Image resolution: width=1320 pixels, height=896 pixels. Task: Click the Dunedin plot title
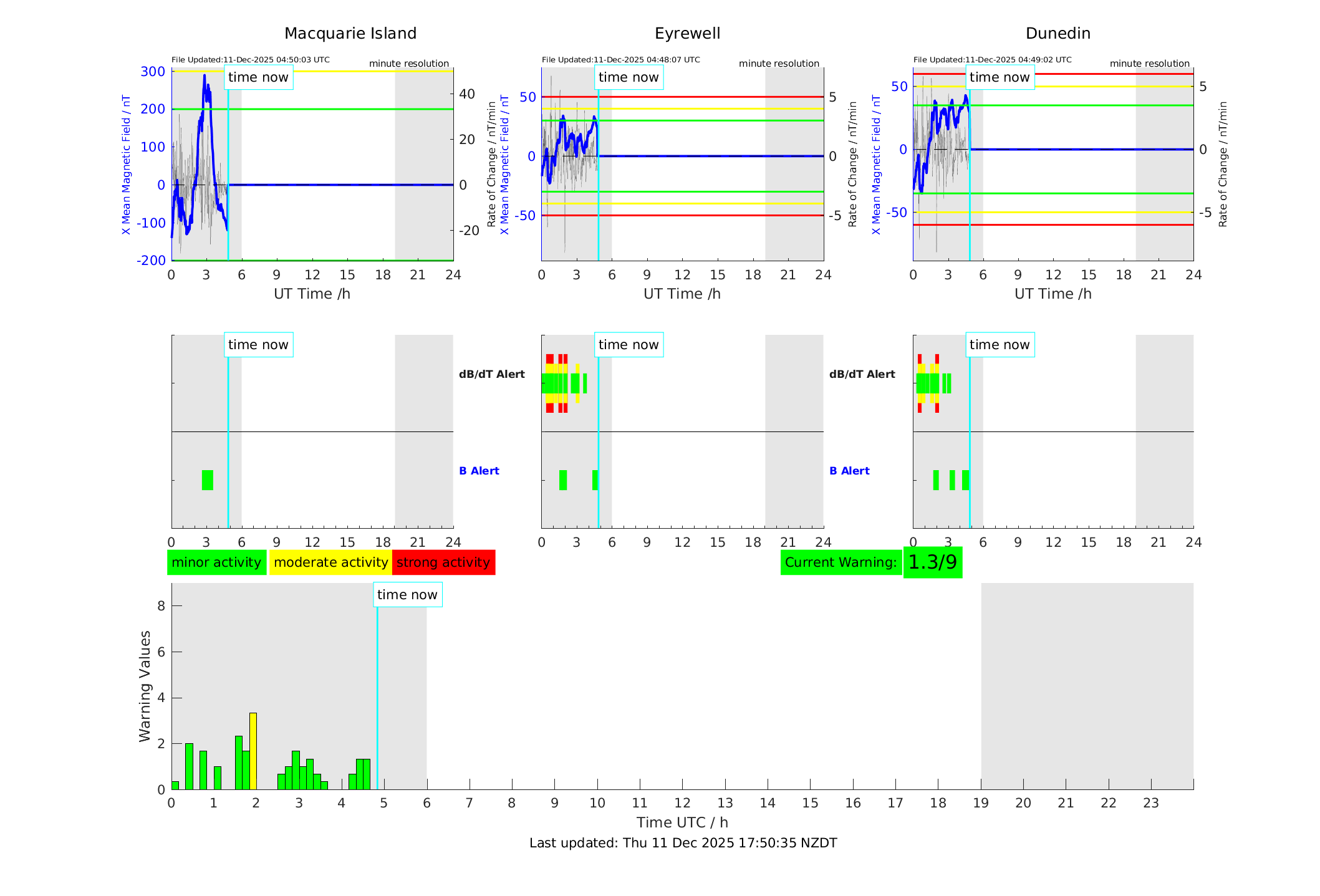tap(1057, 34)
